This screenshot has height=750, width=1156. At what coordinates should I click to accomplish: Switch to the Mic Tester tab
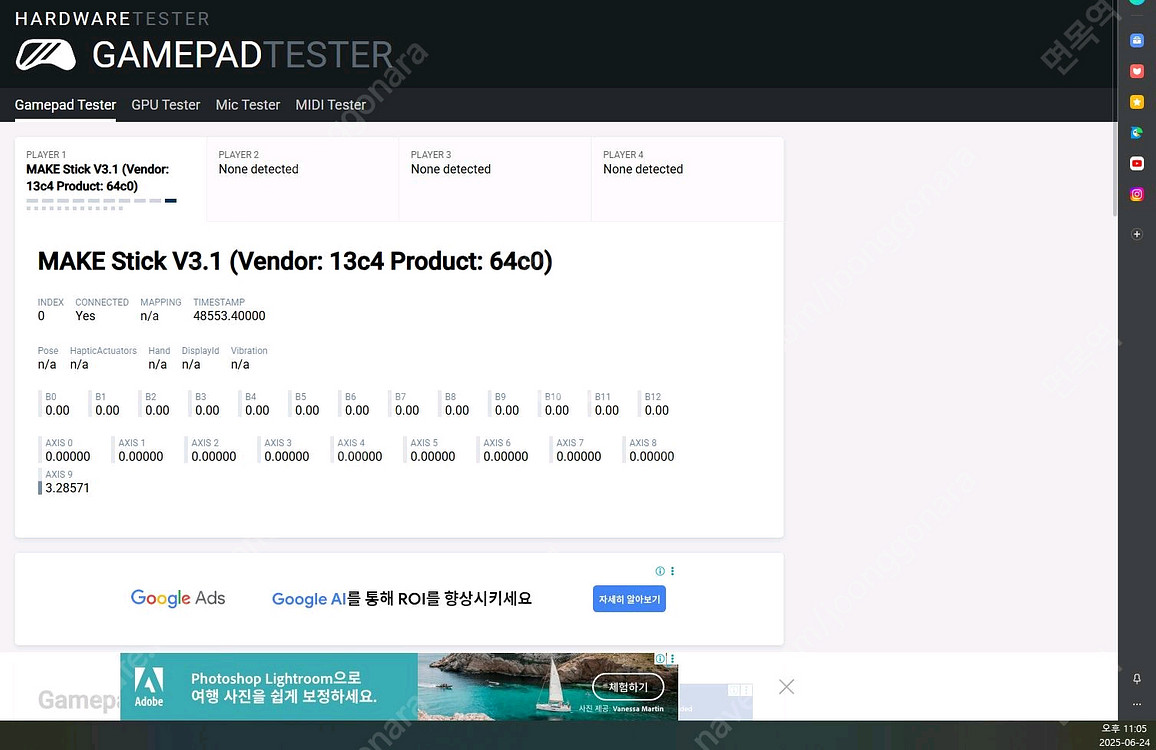click(x=248, y=105)
